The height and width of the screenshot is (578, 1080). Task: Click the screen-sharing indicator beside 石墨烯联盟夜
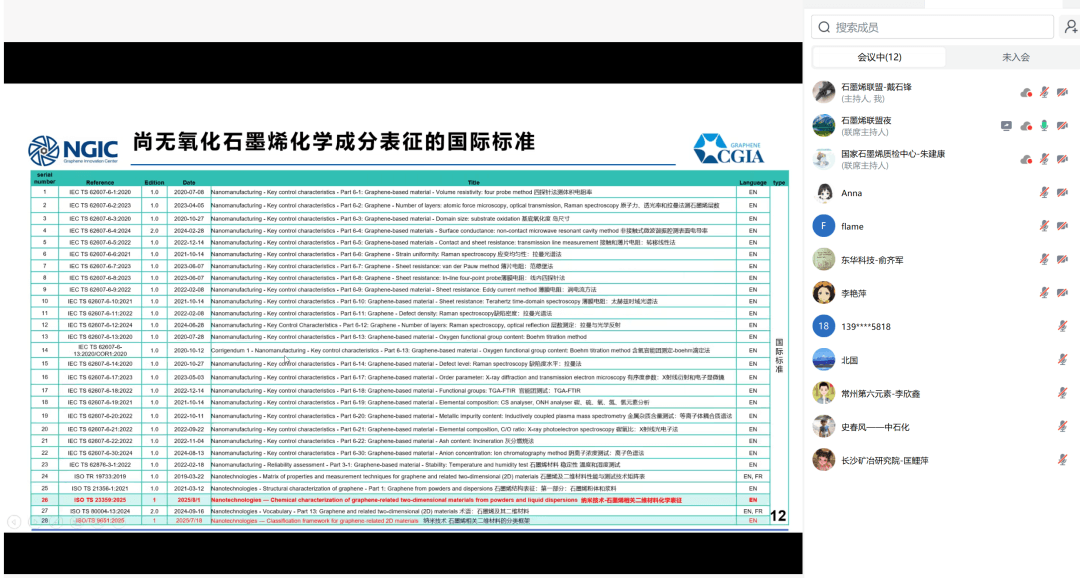tap(1007, 125)
